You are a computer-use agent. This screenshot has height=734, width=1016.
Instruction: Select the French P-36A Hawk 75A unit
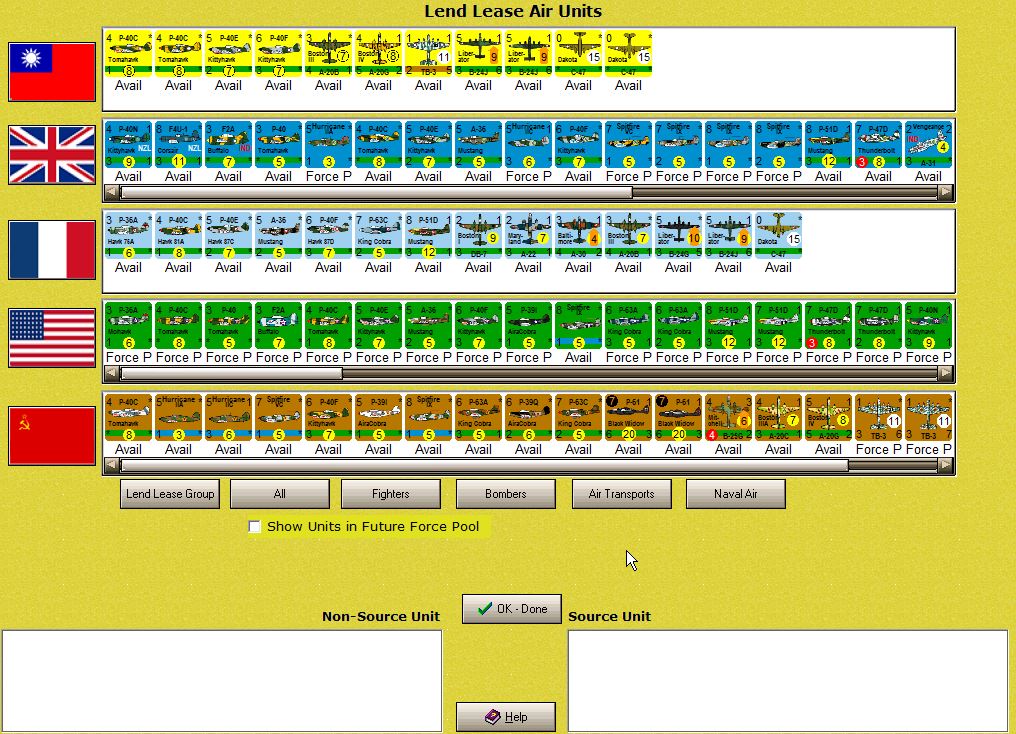coord(128,236)
